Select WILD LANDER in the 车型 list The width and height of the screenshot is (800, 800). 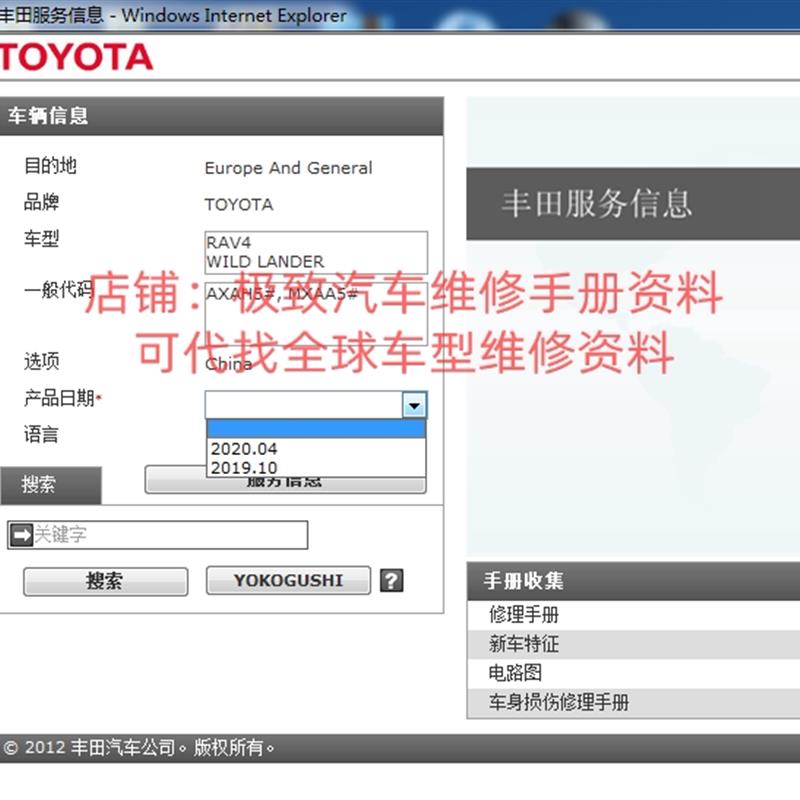tap(265, 262)
